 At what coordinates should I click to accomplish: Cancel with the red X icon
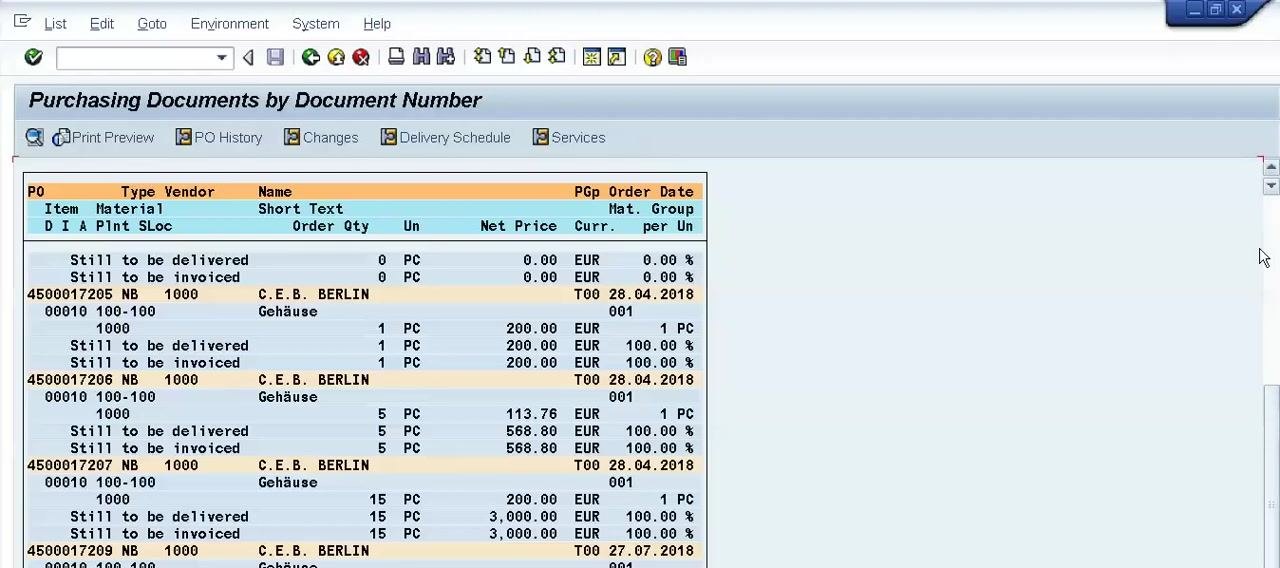(361, 57)
